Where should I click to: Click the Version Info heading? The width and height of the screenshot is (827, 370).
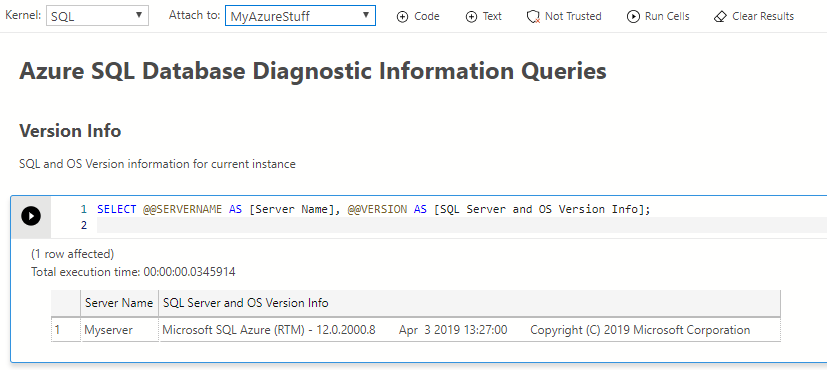[x=70, y=131]
